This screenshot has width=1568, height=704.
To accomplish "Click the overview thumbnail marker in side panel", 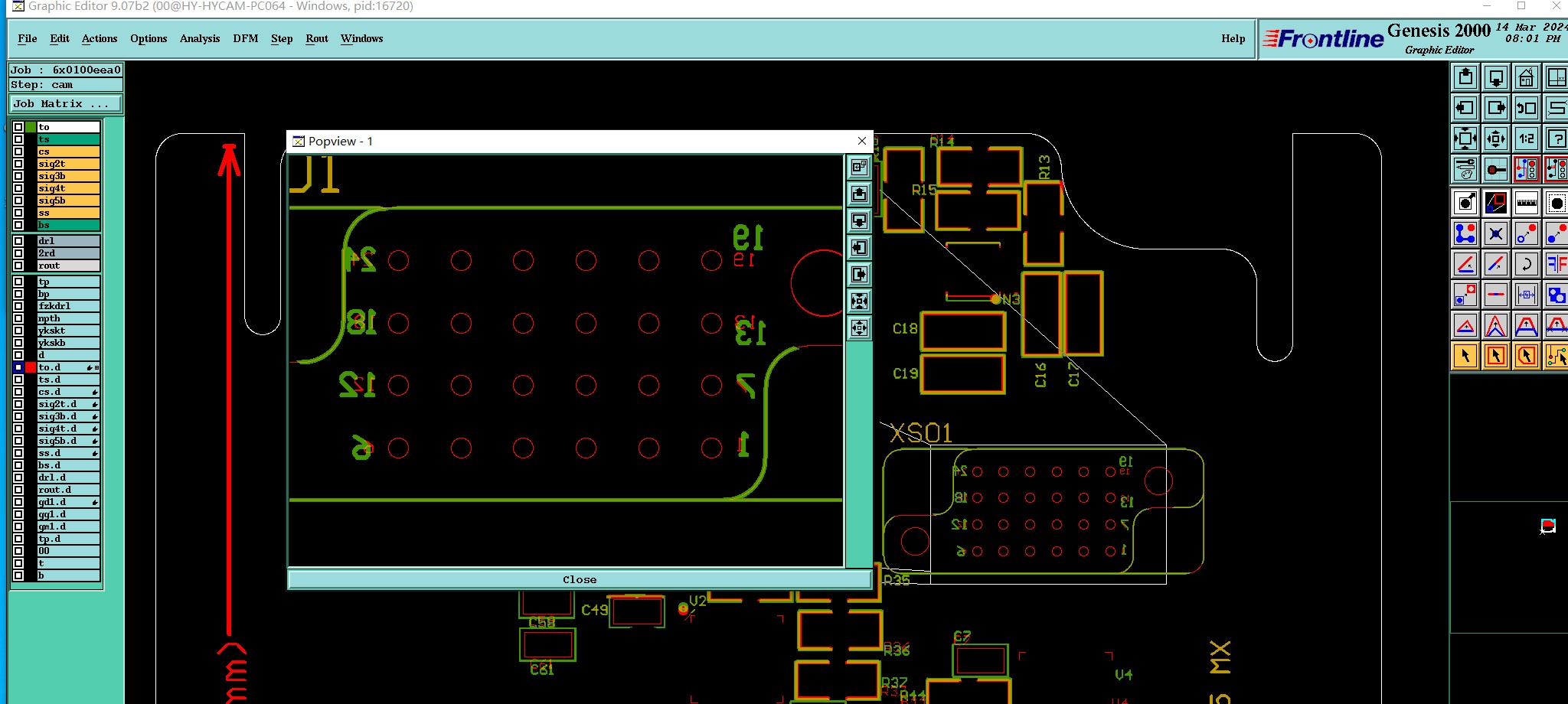I will point(1548,526).
